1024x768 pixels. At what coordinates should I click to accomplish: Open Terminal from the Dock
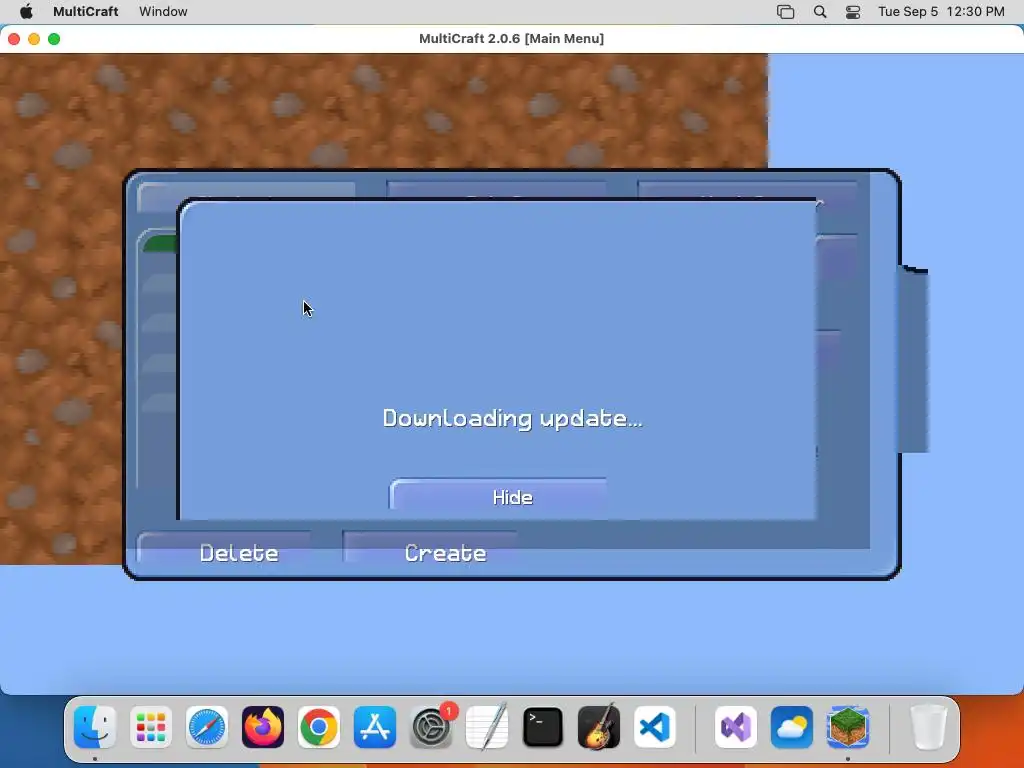coord(543,727)
